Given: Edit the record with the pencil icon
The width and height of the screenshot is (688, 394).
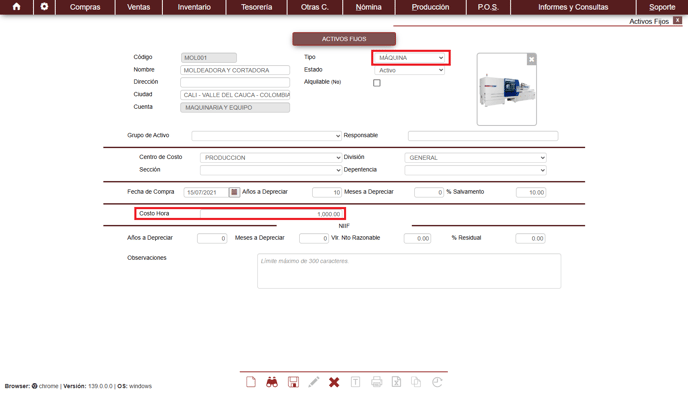Looking at the screenshot, I should [314, 382].
